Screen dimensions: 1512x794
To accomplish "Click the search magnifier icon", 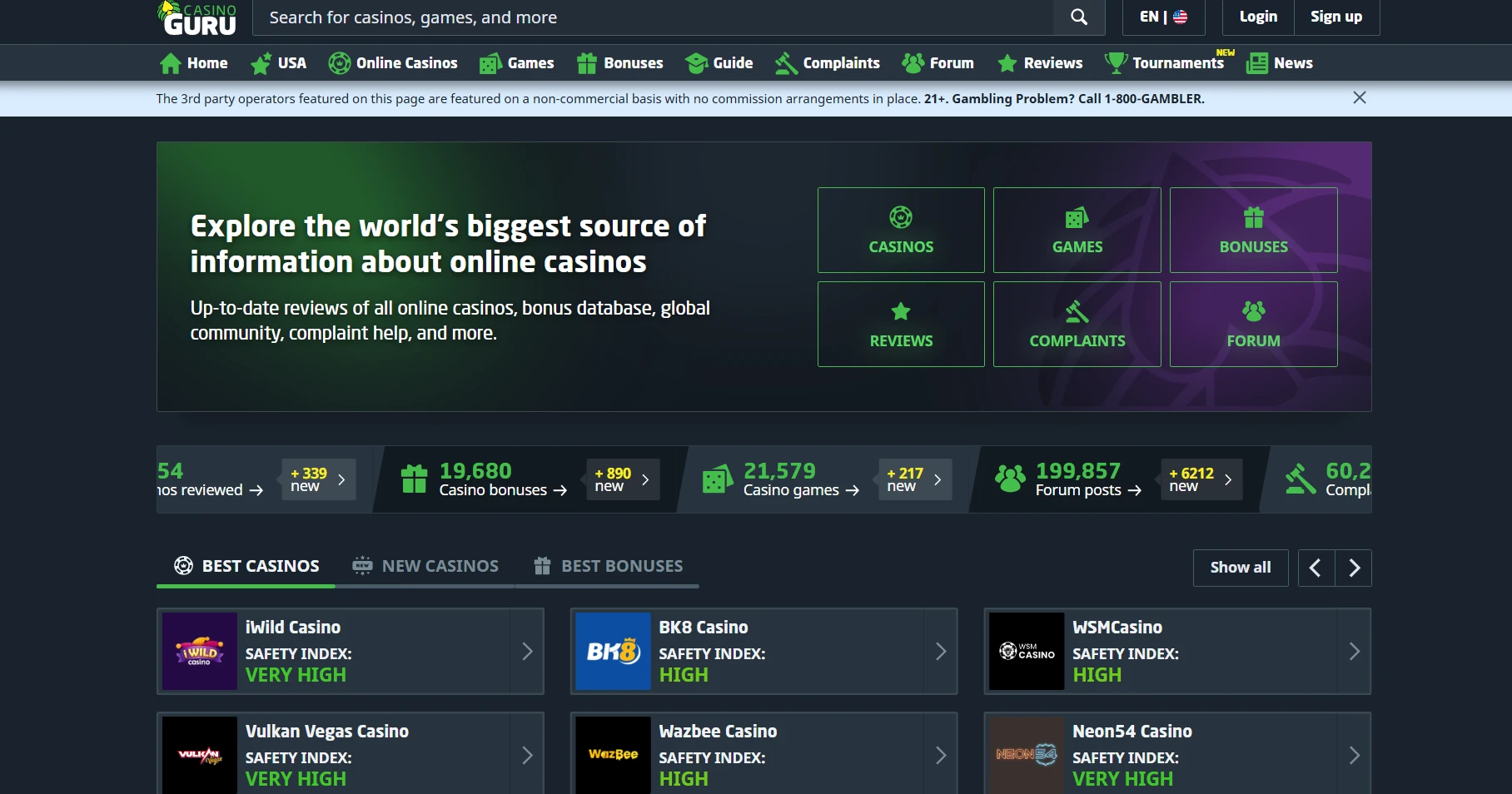I will [x=1078, y=17].
